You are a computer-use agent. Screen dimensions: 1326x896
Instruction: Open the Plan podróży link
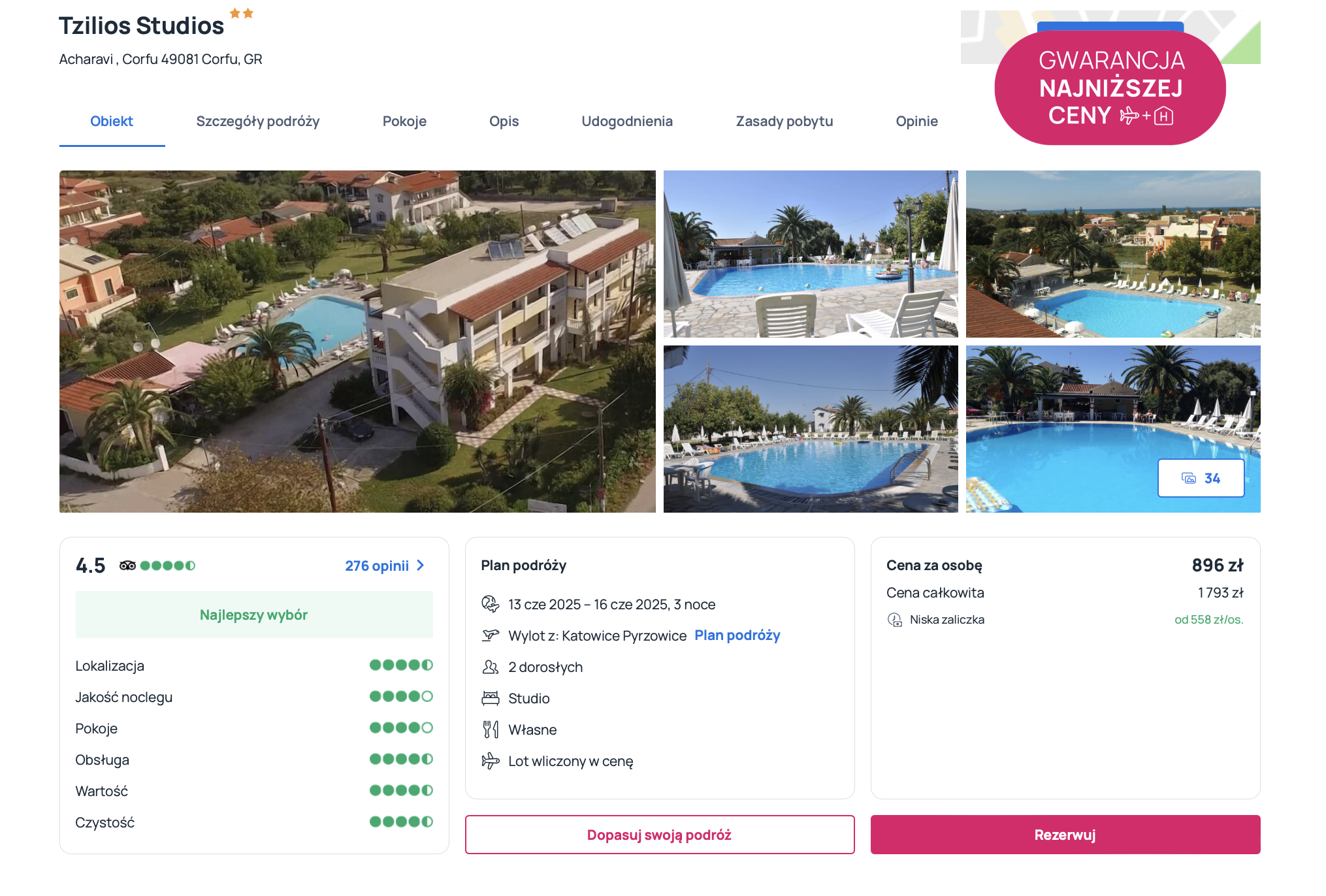(x=737, y=635)
